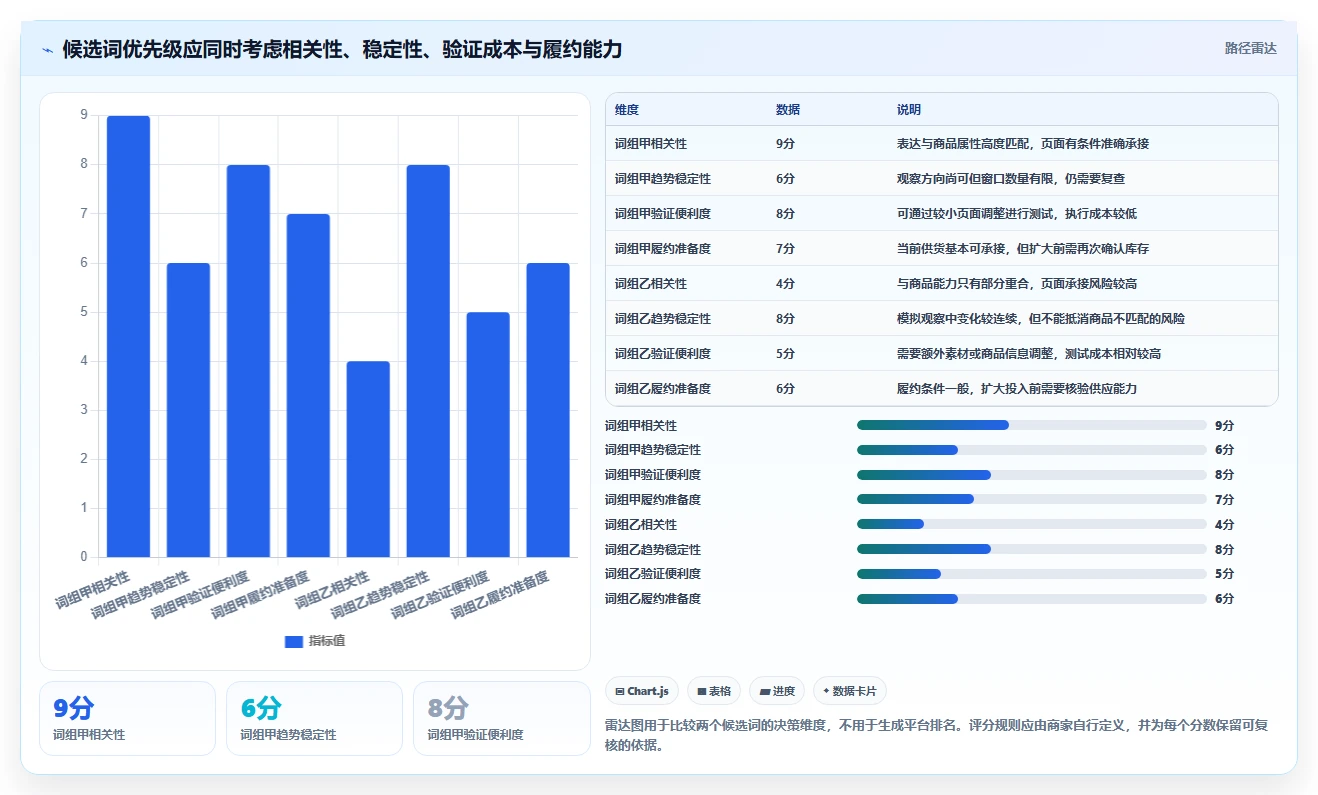Click the 进度 chip
The image size is (1318, 795).
(777, 691)
